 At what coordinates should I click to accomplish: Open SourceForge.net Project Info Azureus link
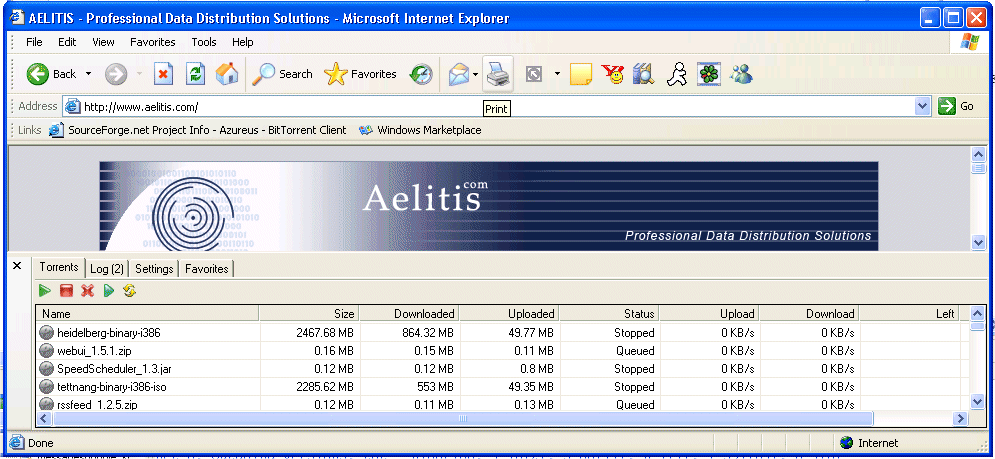198,130
